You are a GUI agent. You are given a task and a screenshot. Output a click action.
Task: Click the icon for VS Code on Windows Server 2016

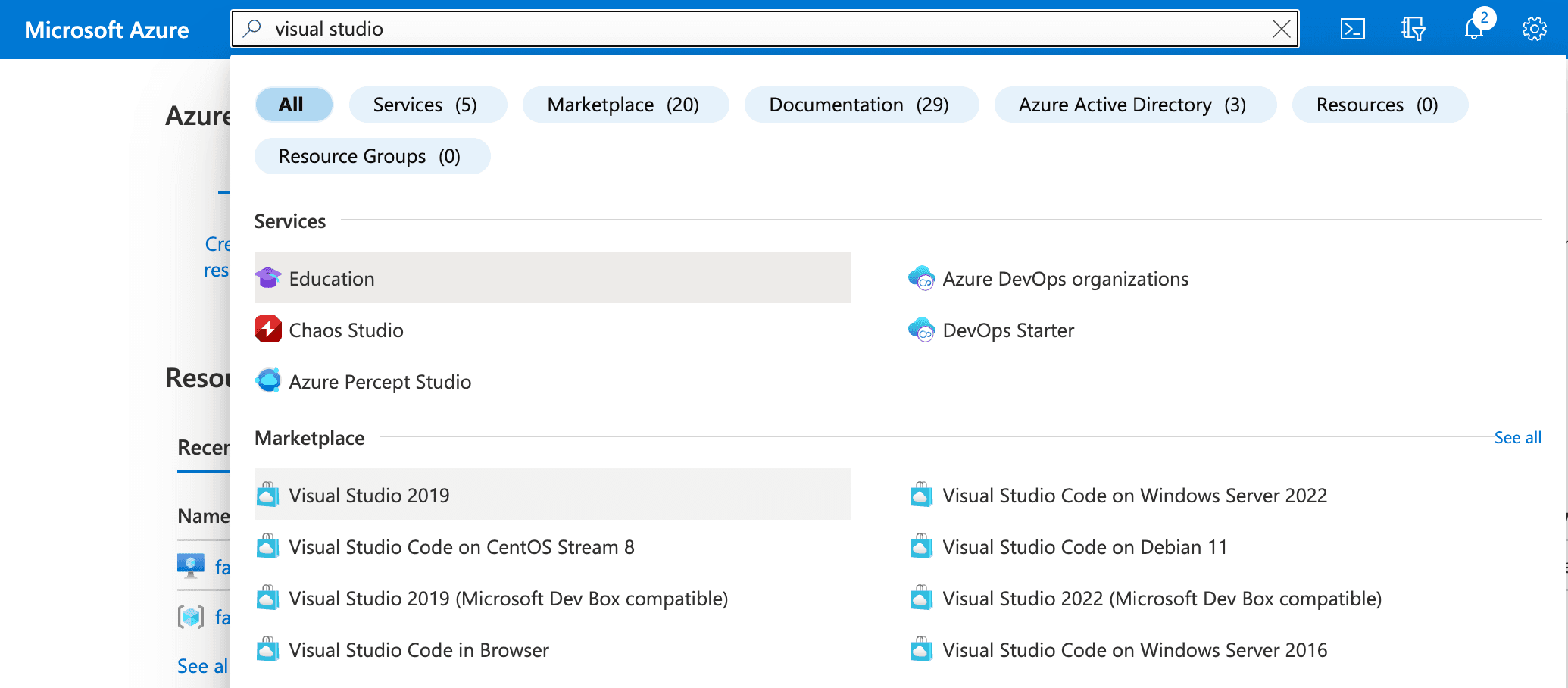click(x=921, y=649)
